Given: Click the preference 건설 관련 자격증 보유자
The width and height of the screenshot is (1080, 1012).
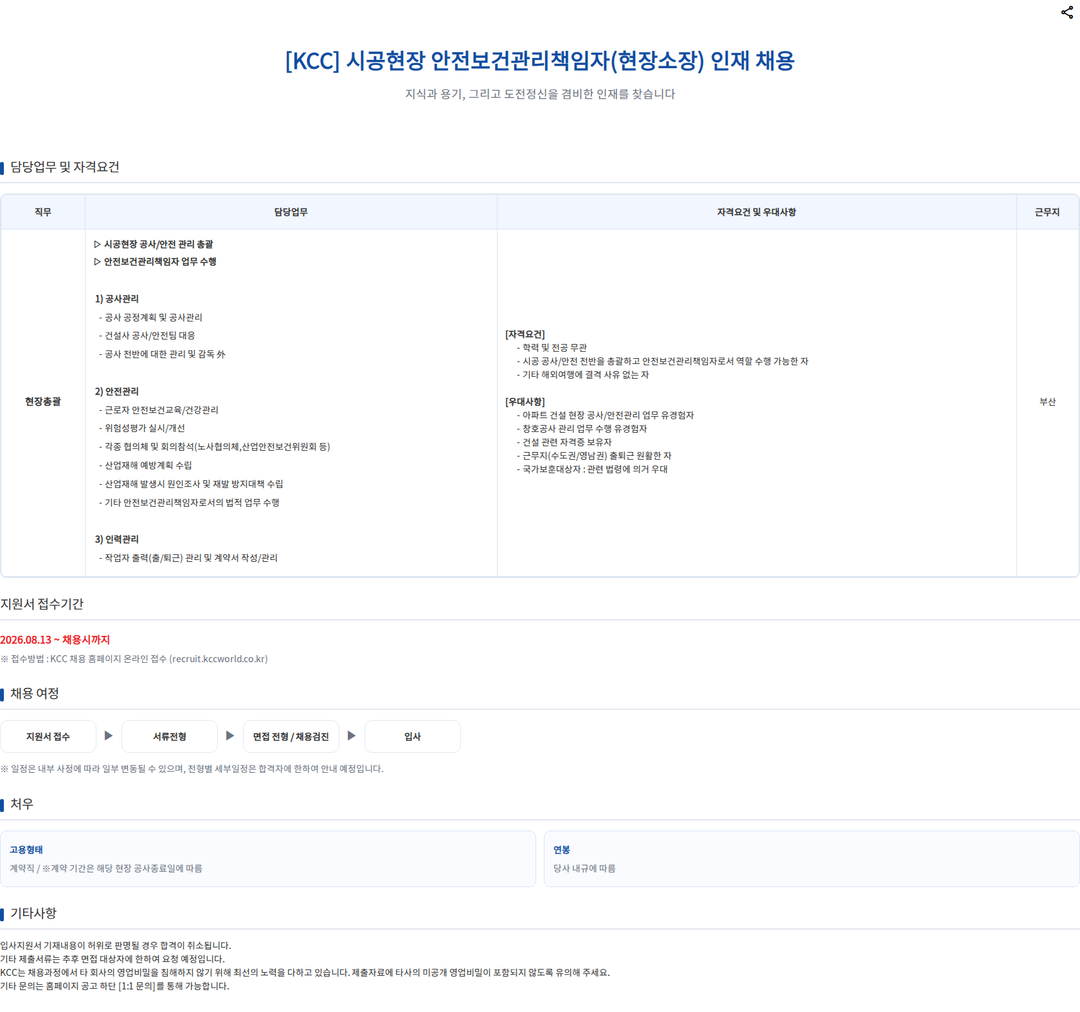Looking at the screenshot, I should tap(564, 442).
